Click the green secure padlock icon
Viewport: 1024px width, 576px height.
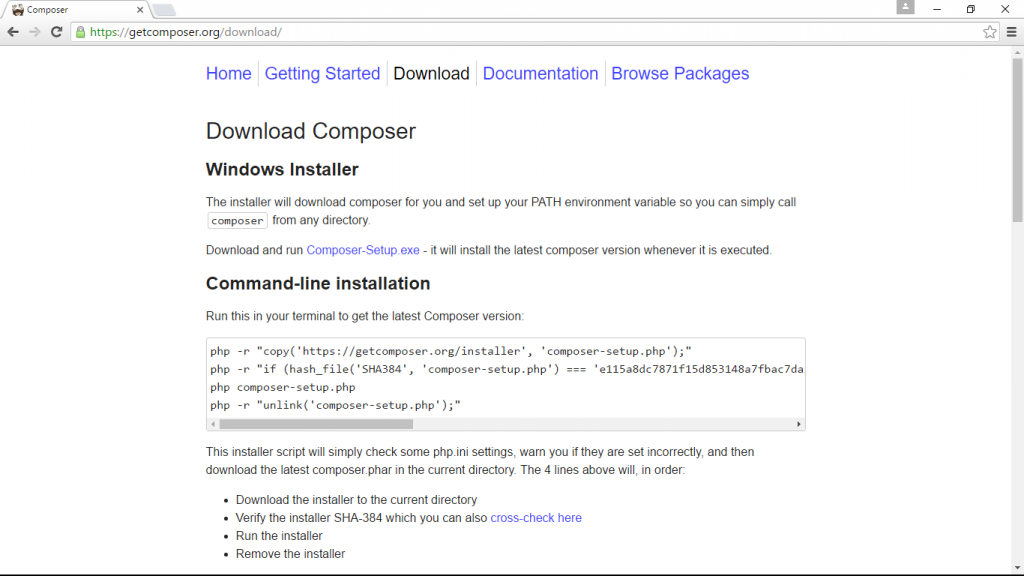(x=81, y=32)
